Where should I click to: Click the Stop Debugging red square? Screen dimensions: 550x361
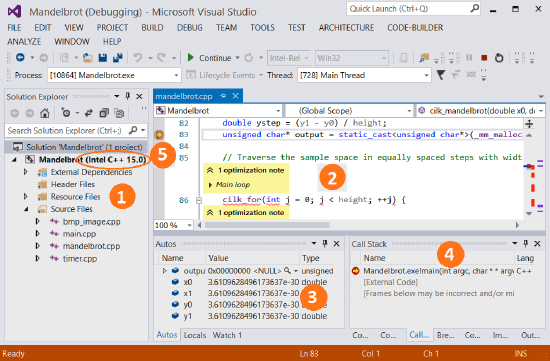coord(484,58)
